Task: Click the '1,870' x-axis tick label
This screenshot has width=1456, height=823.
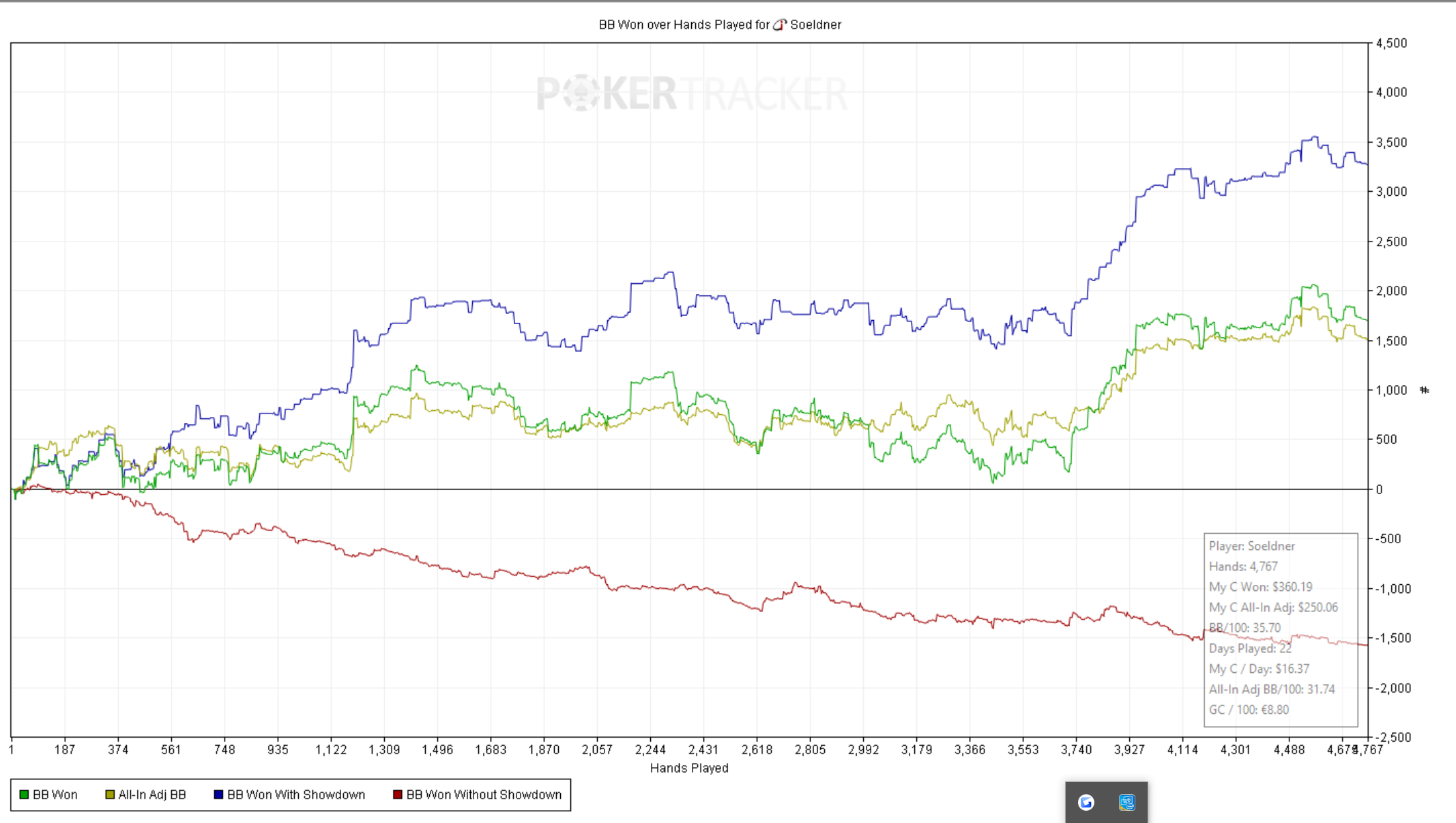Action: (x=544, y=749)
